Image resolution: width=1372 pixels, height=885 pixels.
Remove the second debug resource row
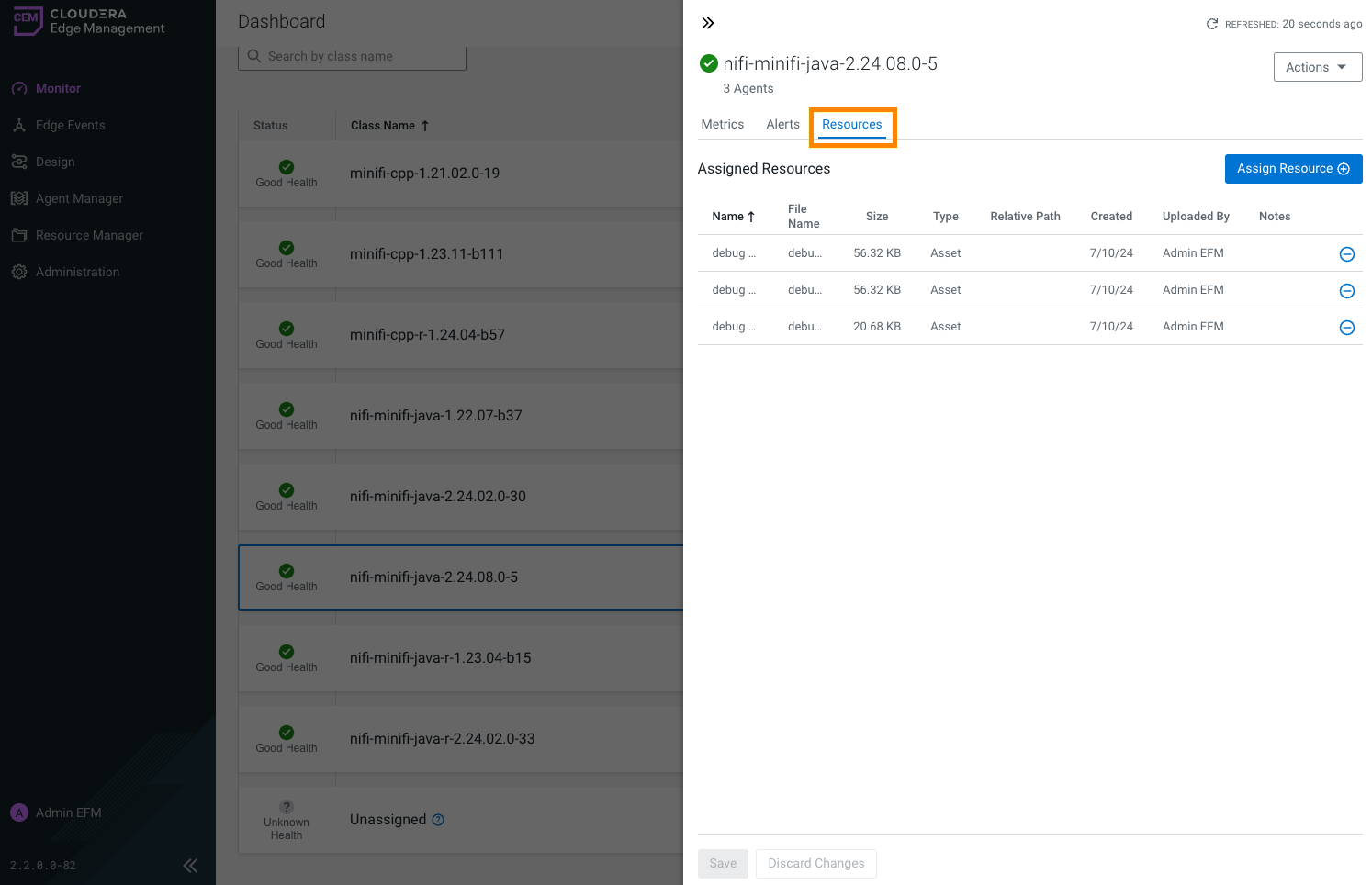pos(1346,291)
